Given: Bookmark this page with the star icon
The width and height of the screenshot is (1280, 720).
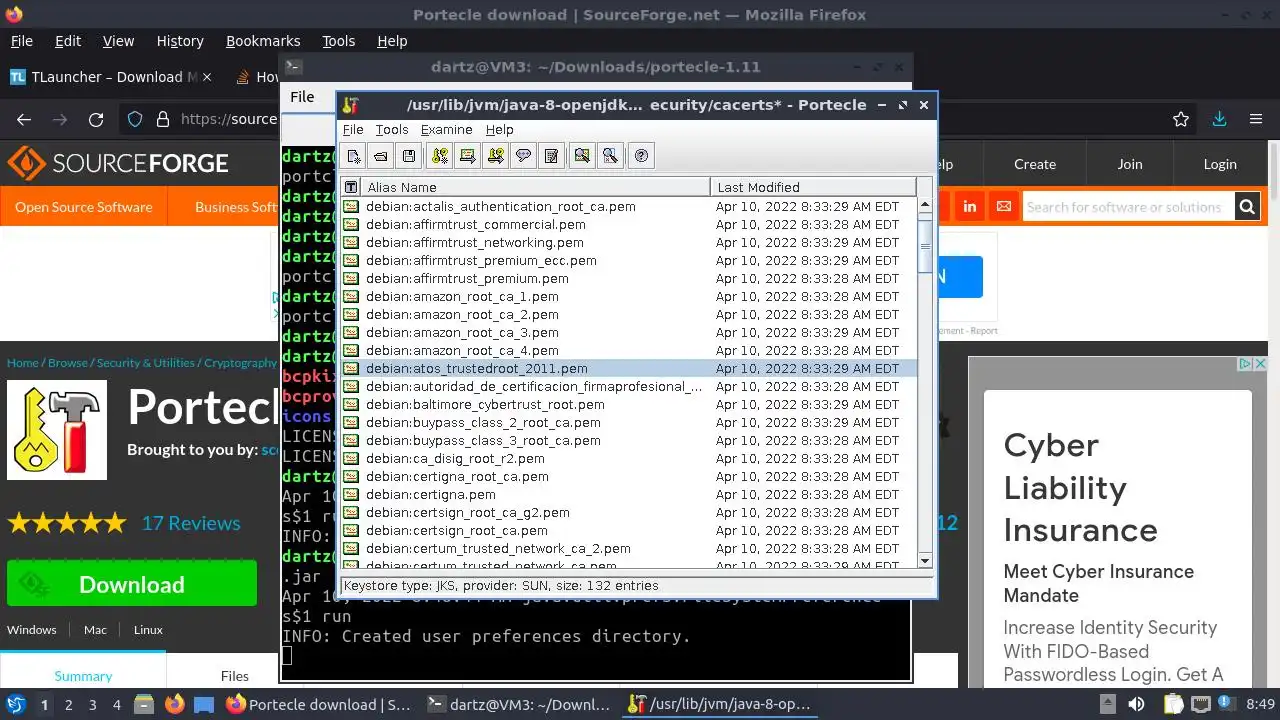Looking at the screenshot, I should [1181, 119].
